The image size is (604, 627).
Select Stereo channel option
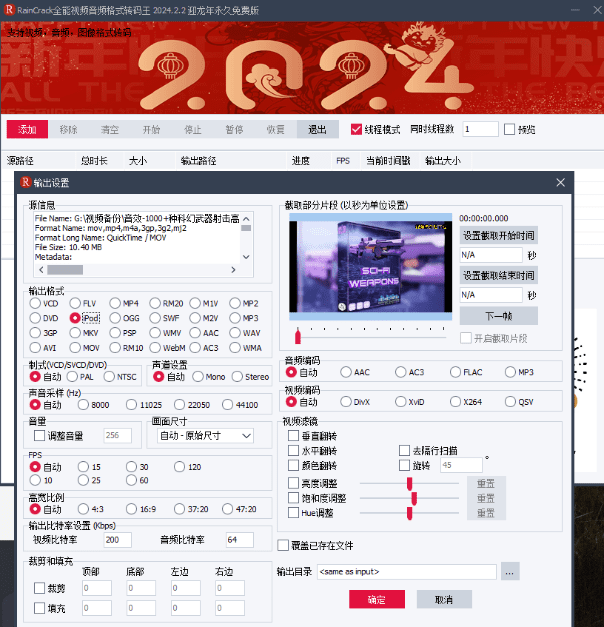click(x=237, y=377)
